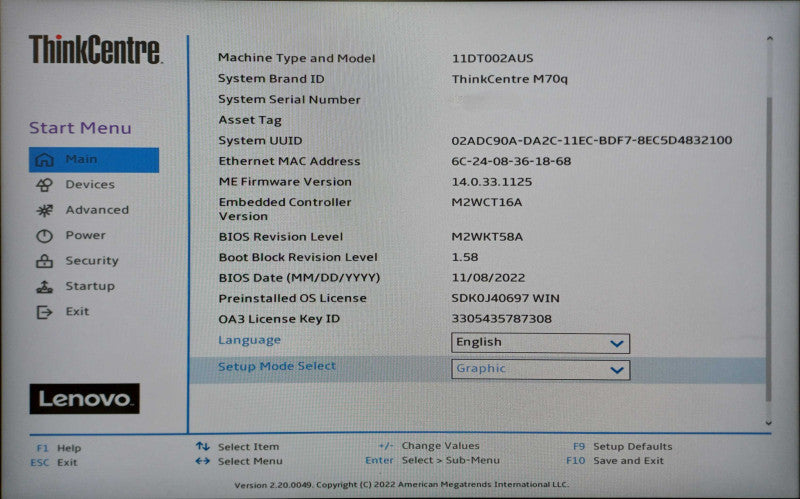The height and width of the screenshot is (499, 800).
Task: Click the Startup icon in sidebar
Action: (44, 287)
